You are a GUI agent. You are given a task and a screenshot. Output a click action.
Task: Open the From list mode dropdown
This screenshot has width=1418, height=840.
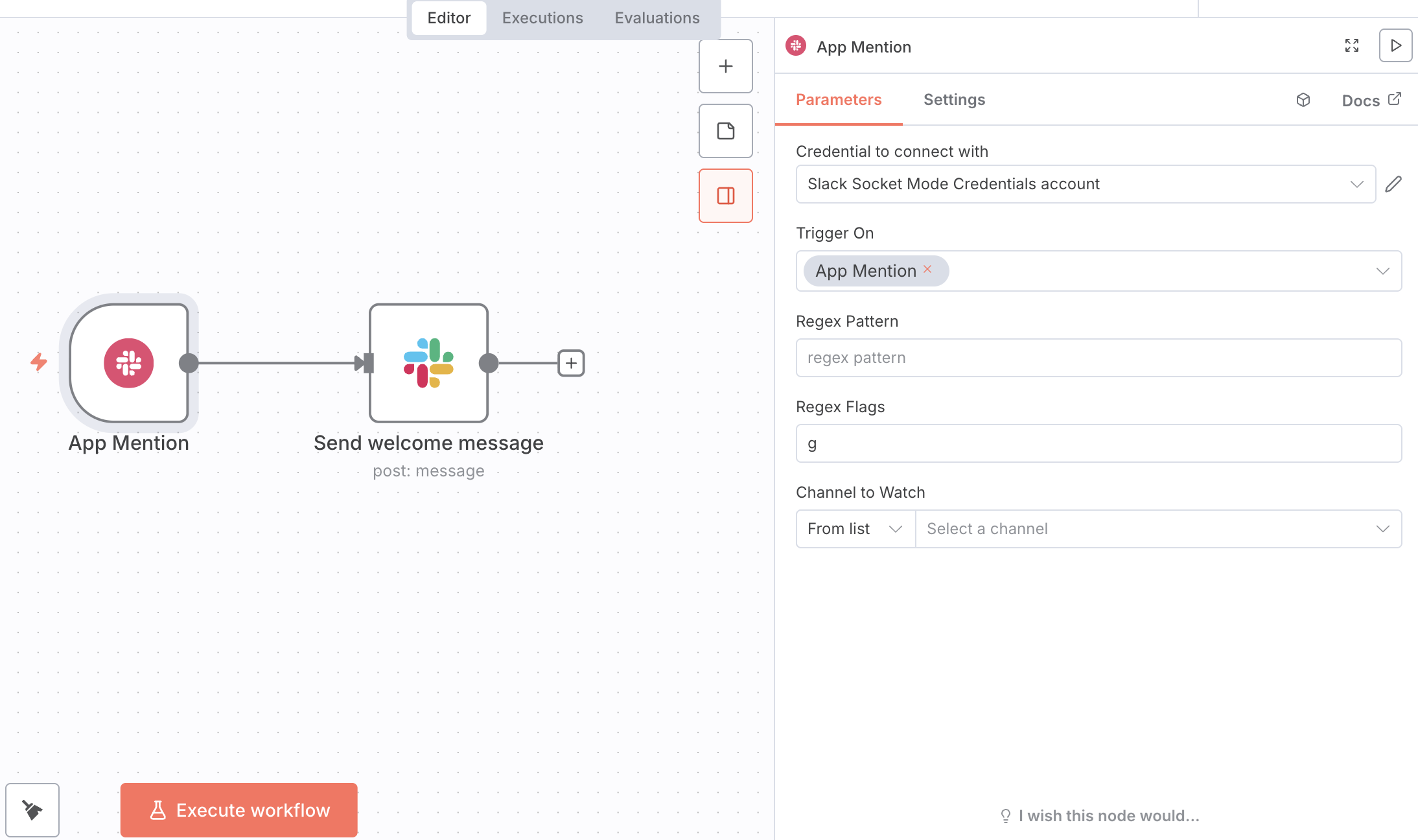pos(855,529)
